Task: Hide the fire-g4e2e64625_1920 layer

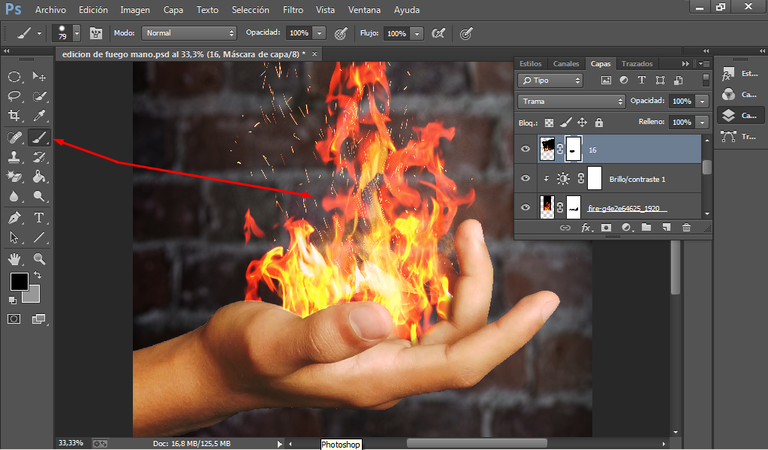Action: (526, 207)
